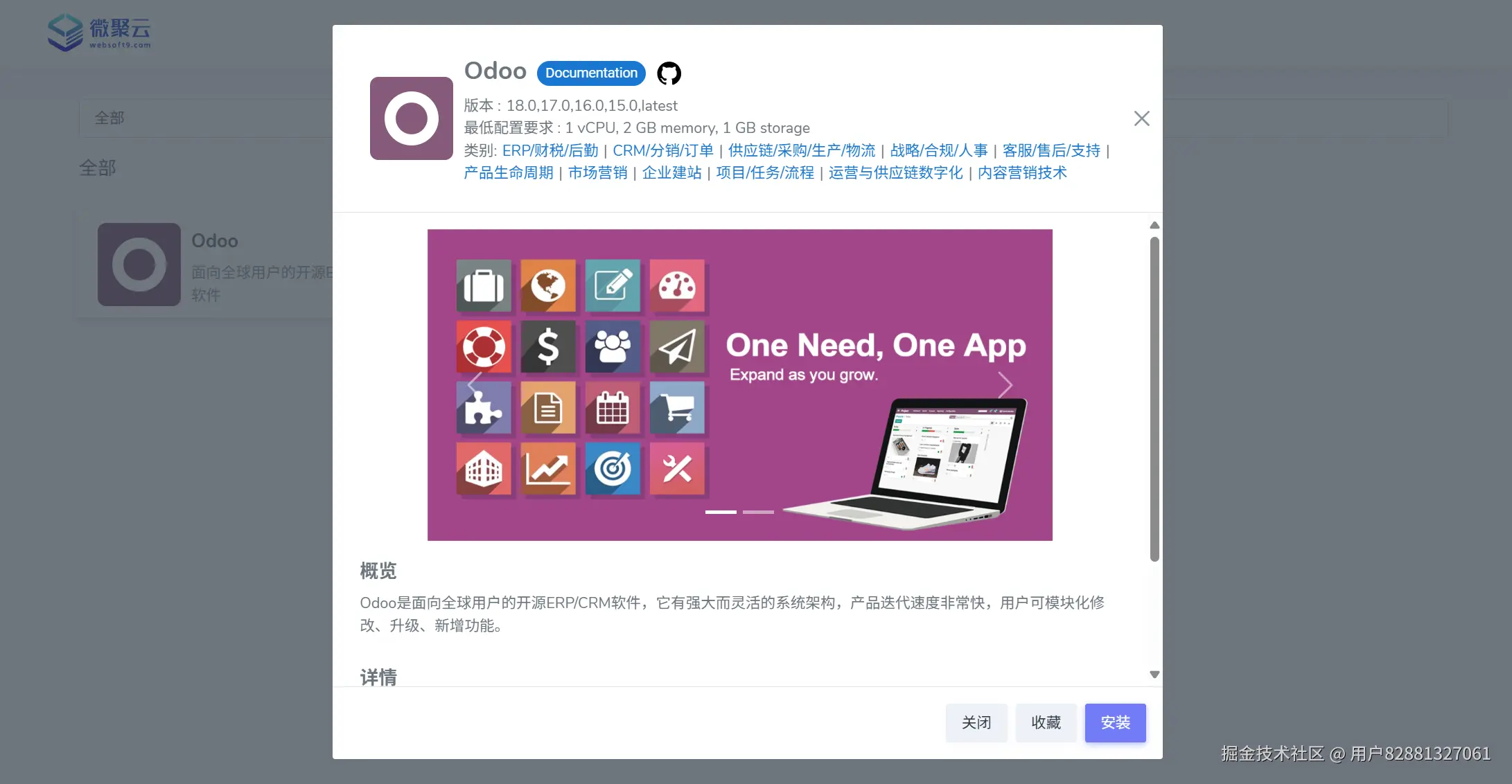Image resolution: width=1512 pixels, height=784 pixels.
Task: Dismiss dialog via the X icon
Action: coord(1141,118)
